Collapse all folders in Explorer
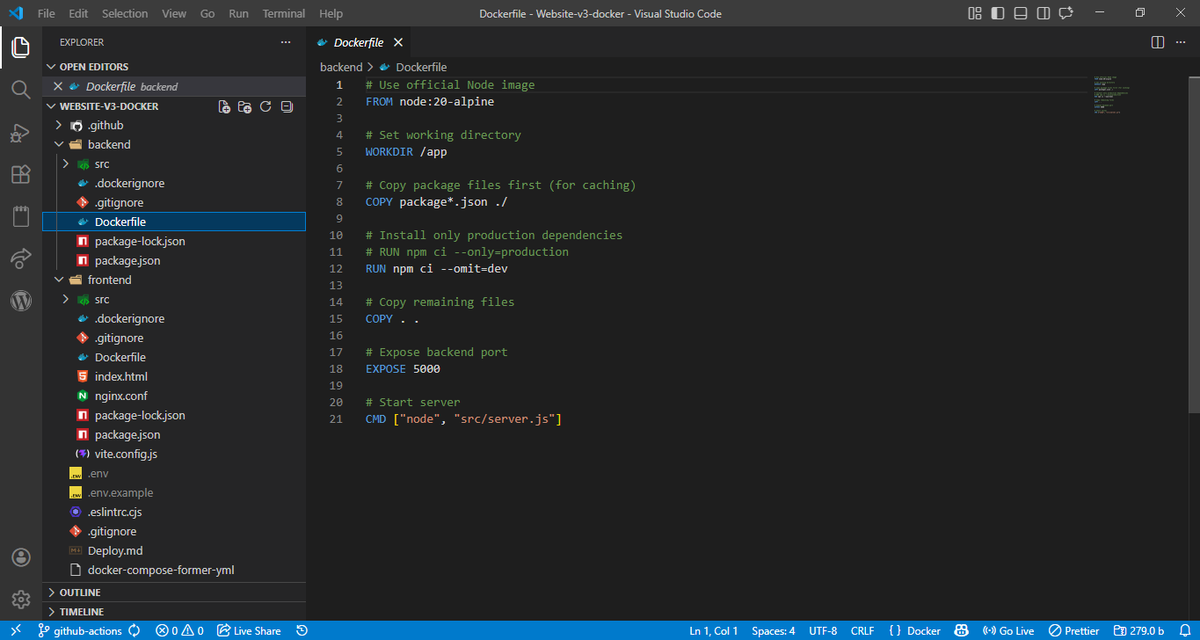The width and height of the screenshot is (1200, 640). pos(287,107)
